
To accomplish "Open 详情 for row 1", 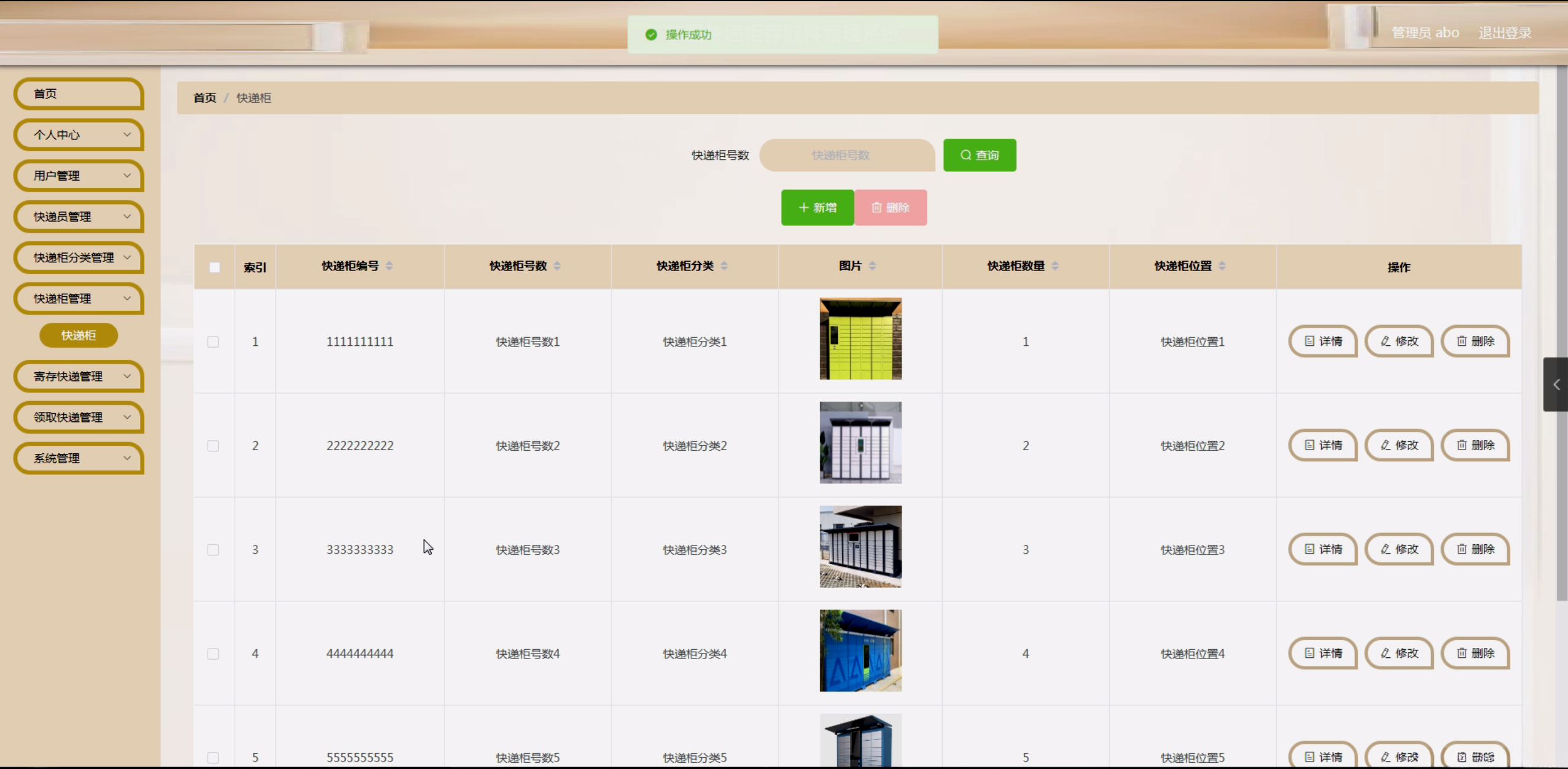I will click(x=1322, y=341).
